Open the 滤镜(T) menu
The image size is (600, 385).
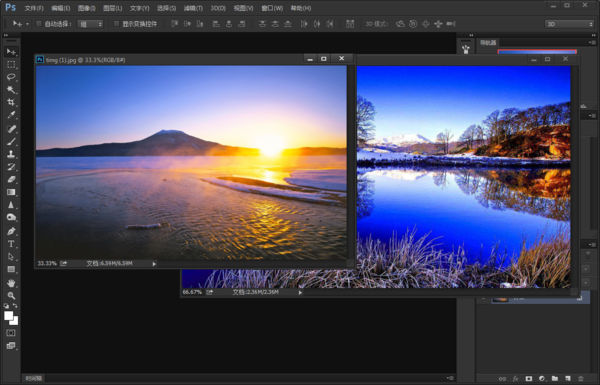coord(193,8)
